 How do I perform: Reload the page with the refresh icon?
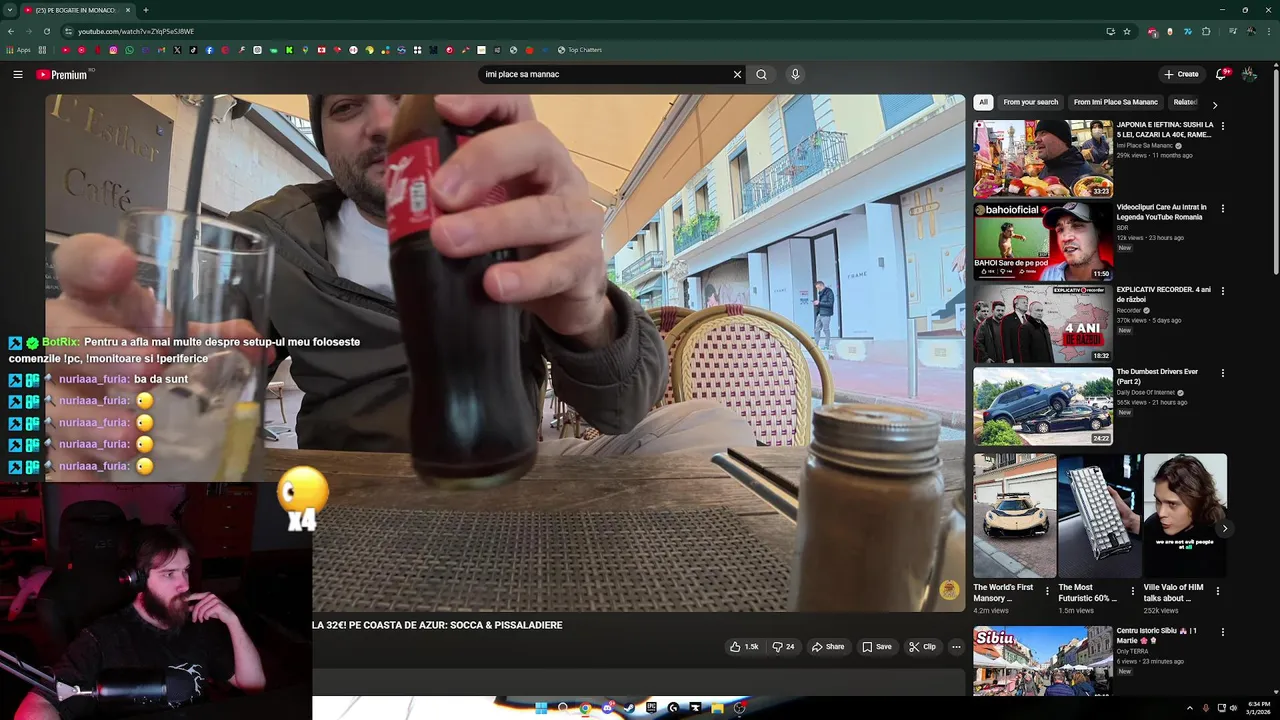click(x=47, y=31)
